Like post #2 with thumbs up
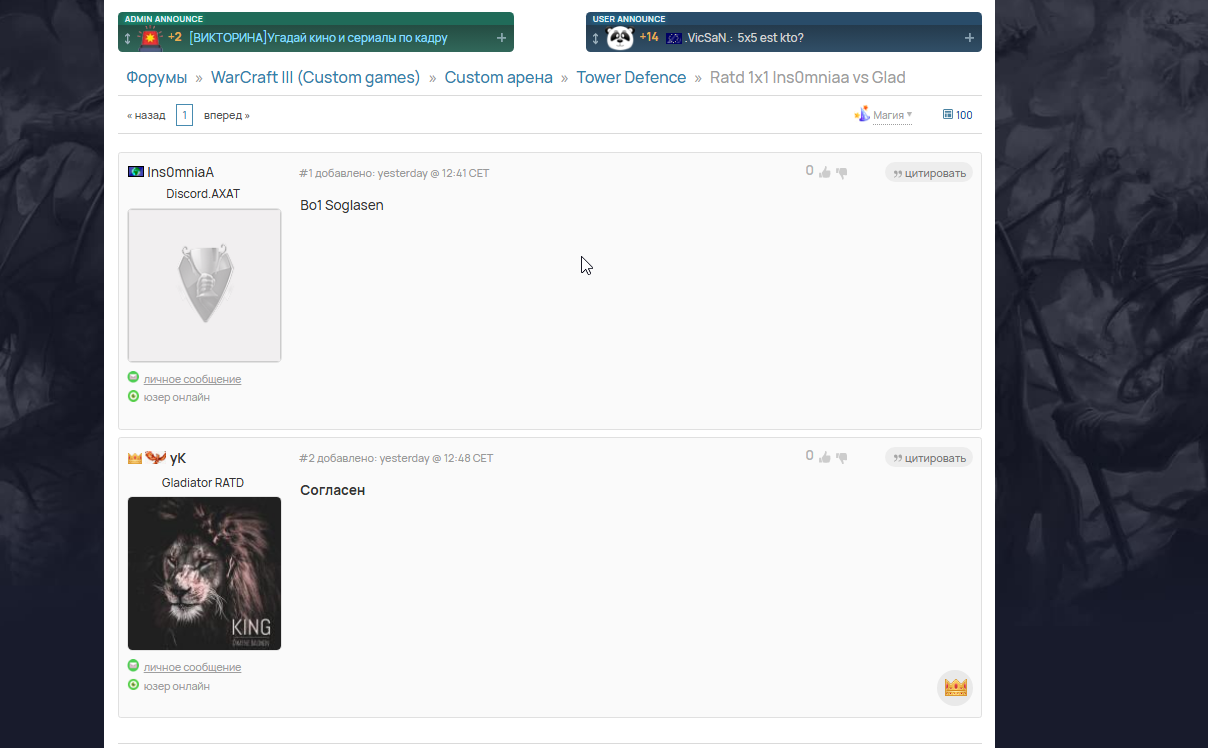The height and width of the screenshot is (748, 1208). tap(825, 457)
